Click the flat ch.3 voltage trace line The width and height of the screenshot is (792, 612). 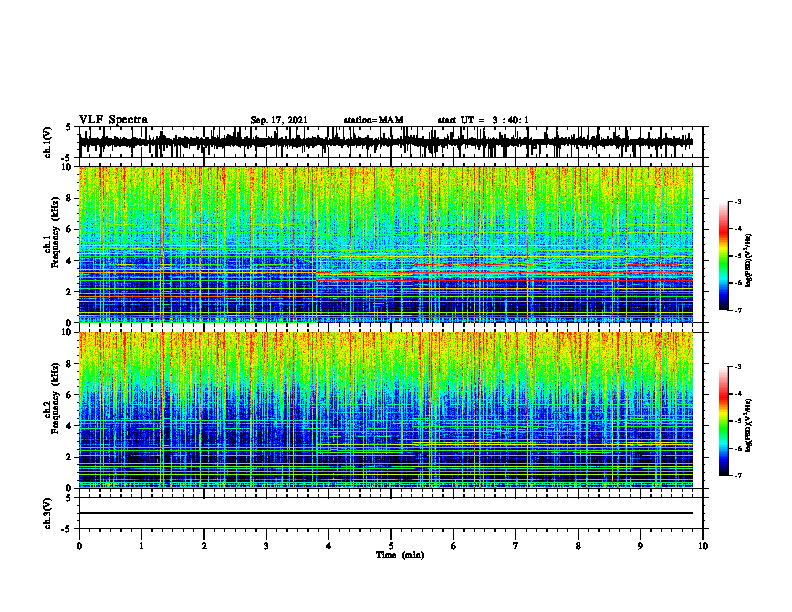click(386, 513)
